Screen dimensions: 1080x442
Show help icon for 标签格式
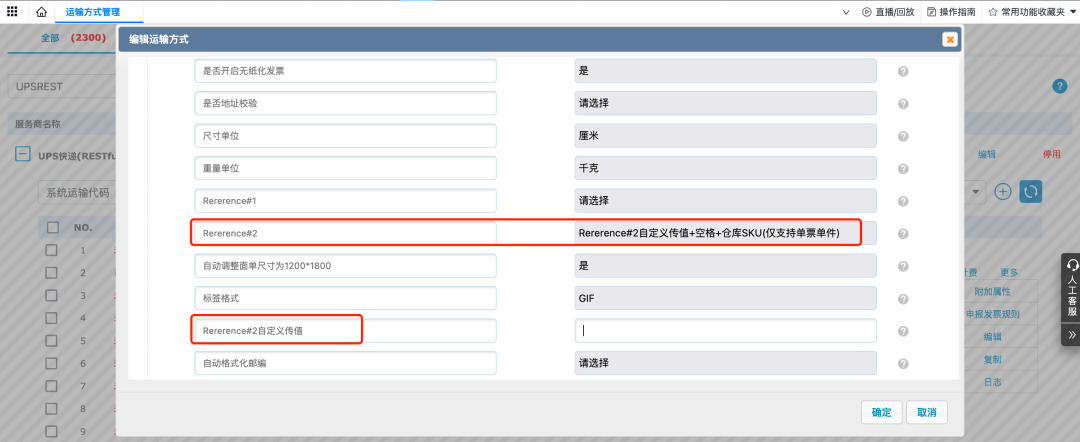click(903, 299)
